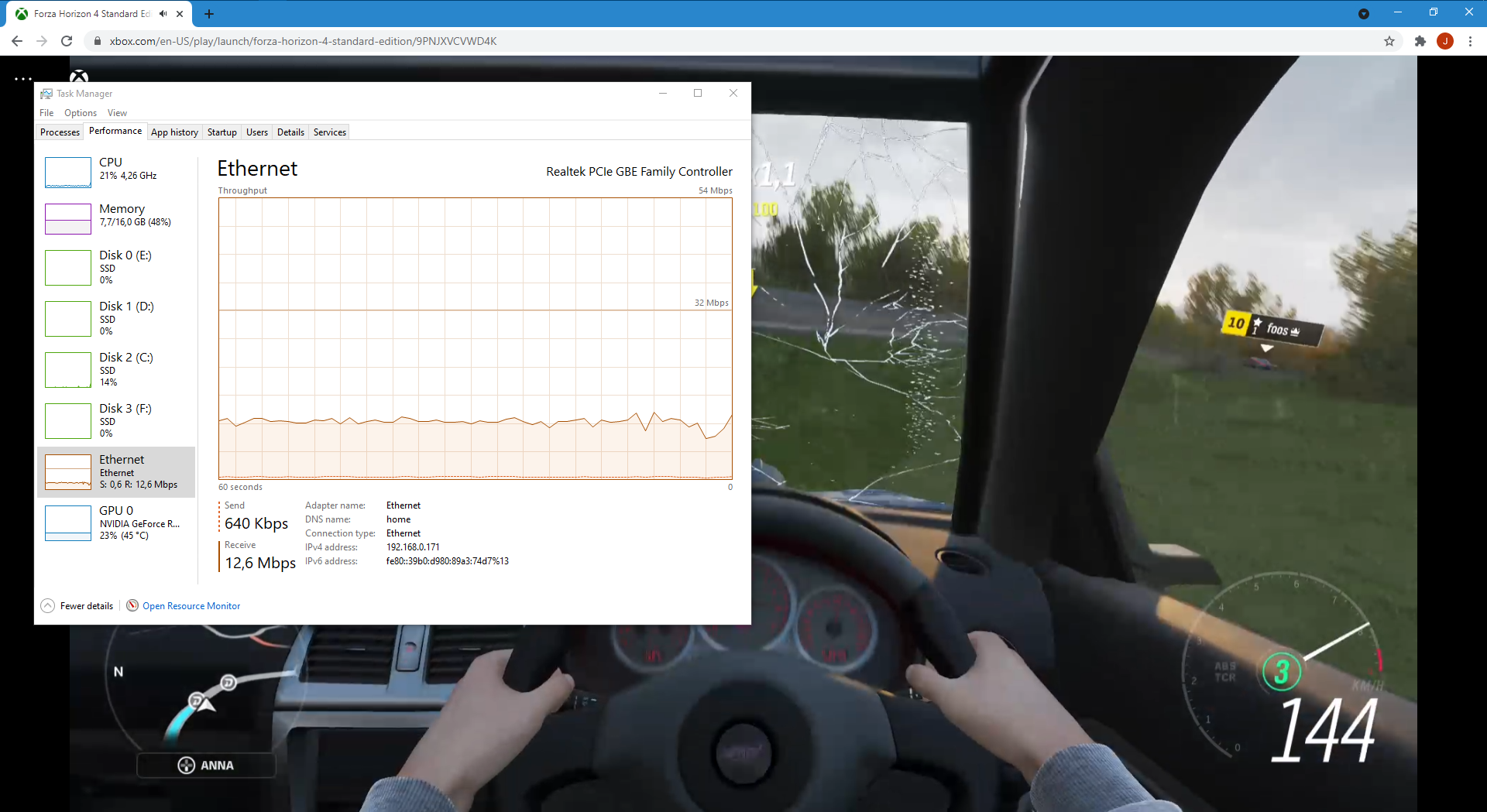
Task: Open Resource Monitor link
Action: 191,606
